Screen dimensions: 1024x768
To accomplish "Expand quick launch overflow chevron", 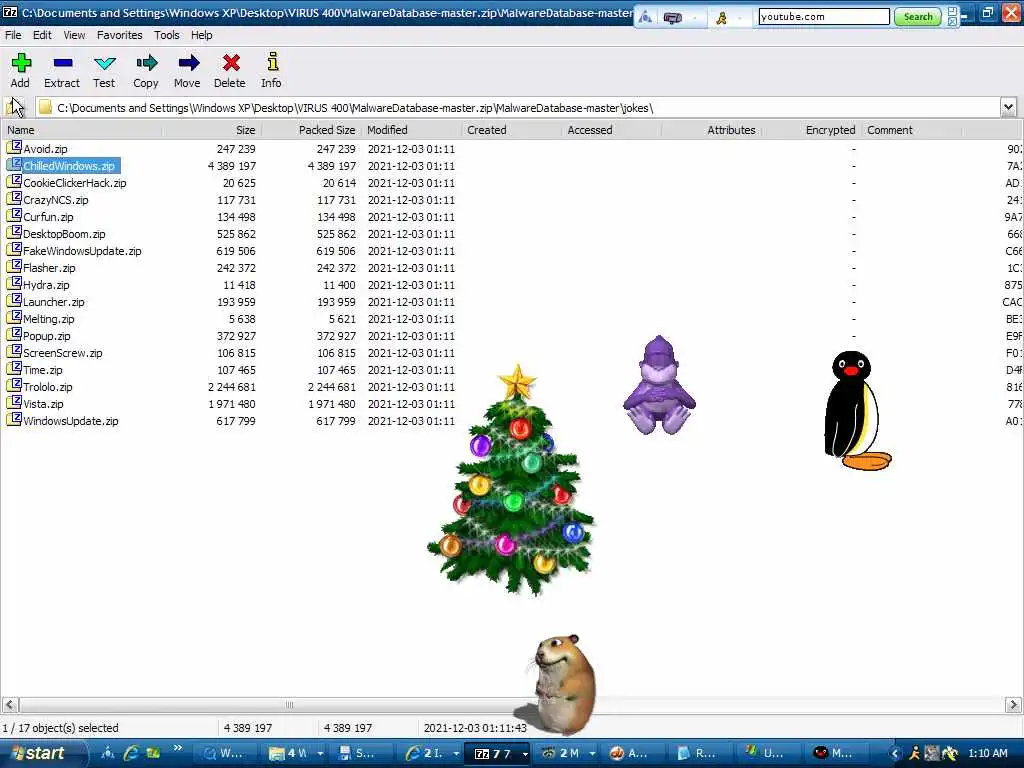I will point(178,748).
